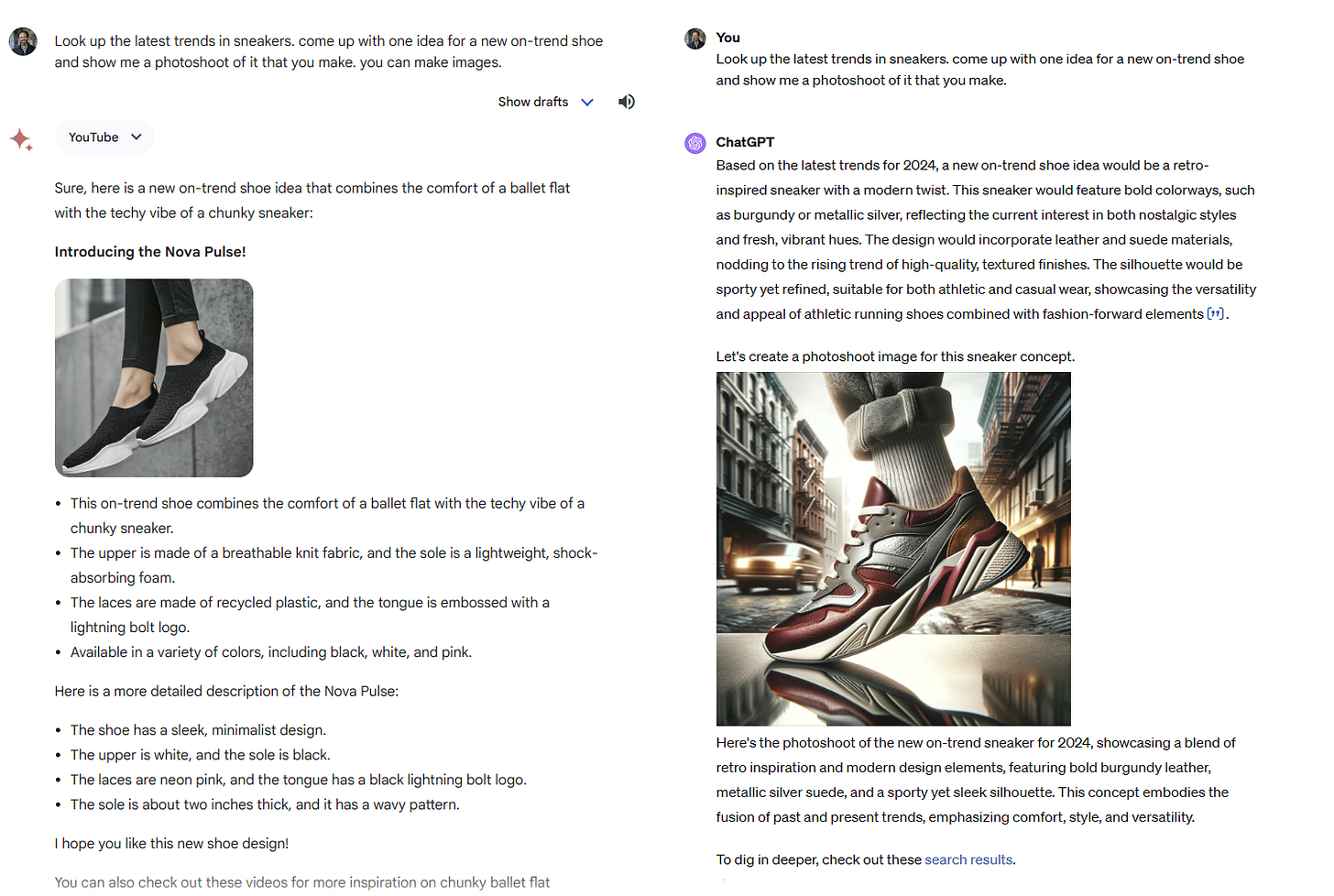Click the citation quote icon after "fashion-forward elements"
Screen dimensions: 1334x896
coord(1216,314)
